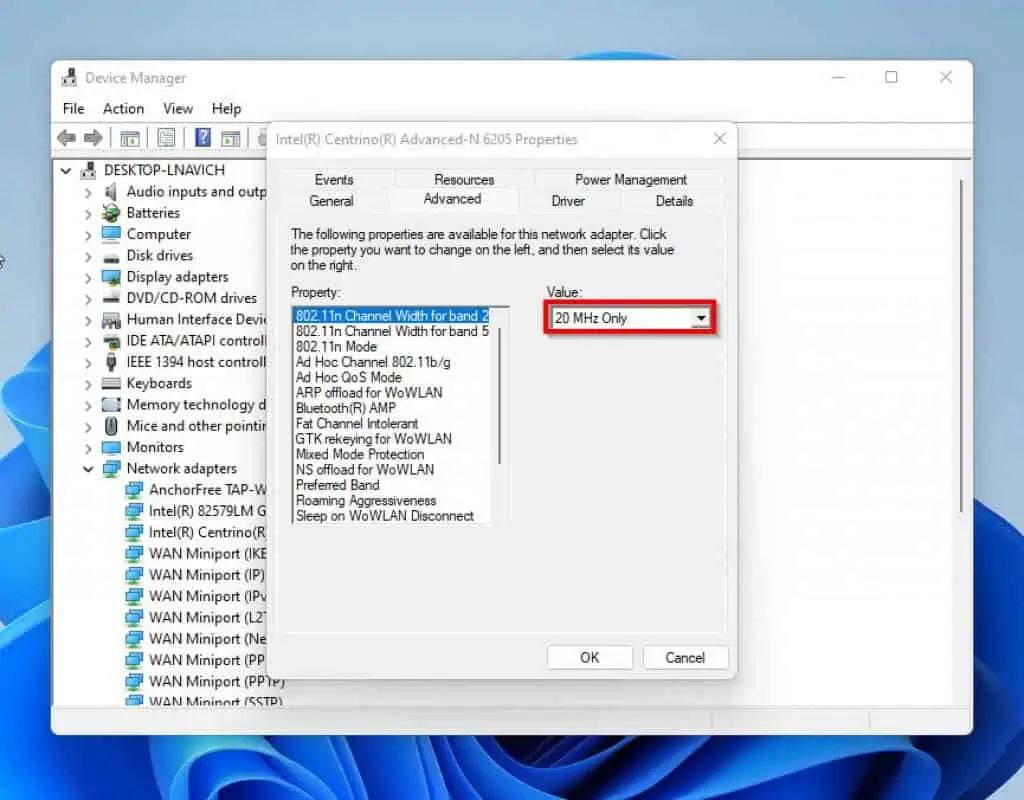The image size is (1024, 800).
Task: Expand the Monitors tree node
Action: pos(88,448)
